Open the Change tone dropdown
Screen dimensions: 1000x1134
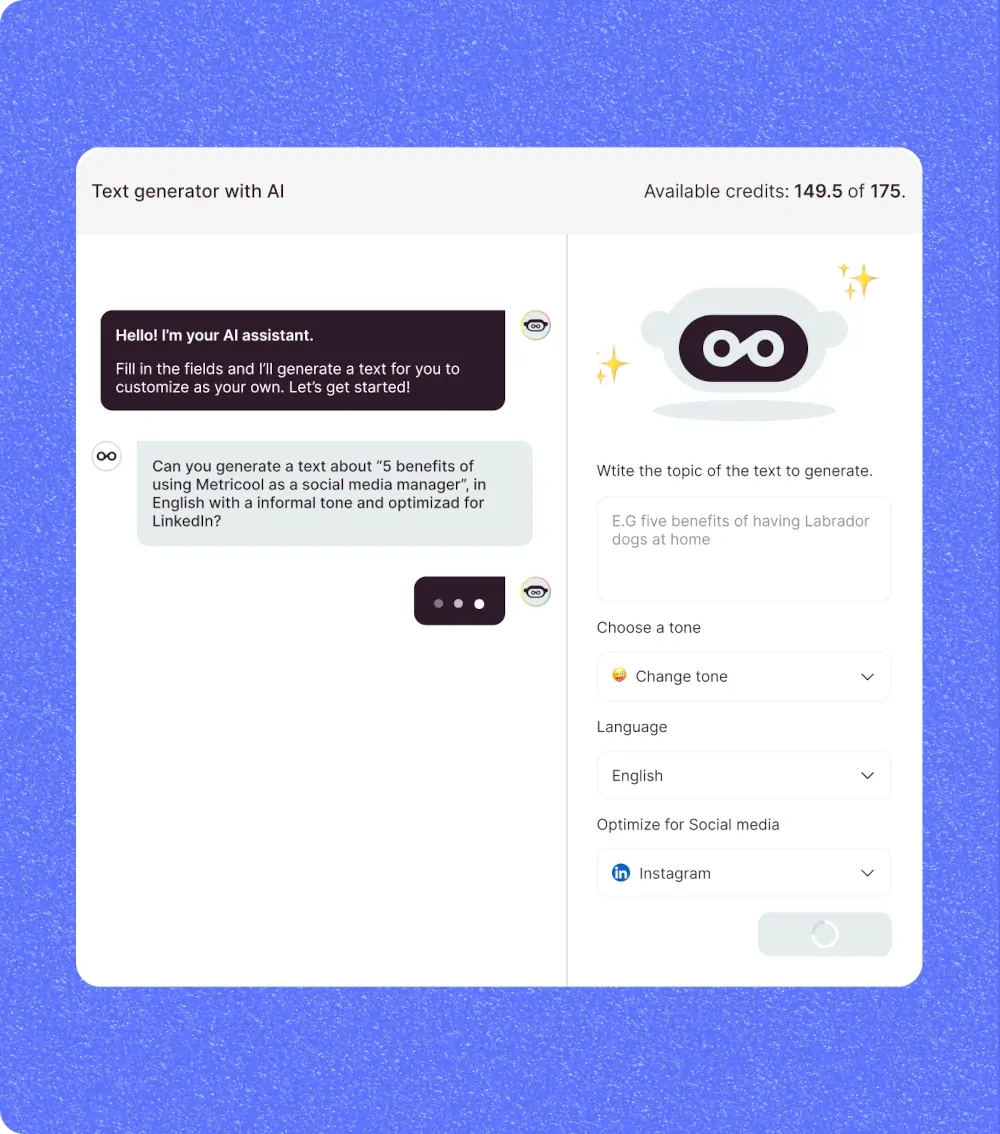coord(743,676)
